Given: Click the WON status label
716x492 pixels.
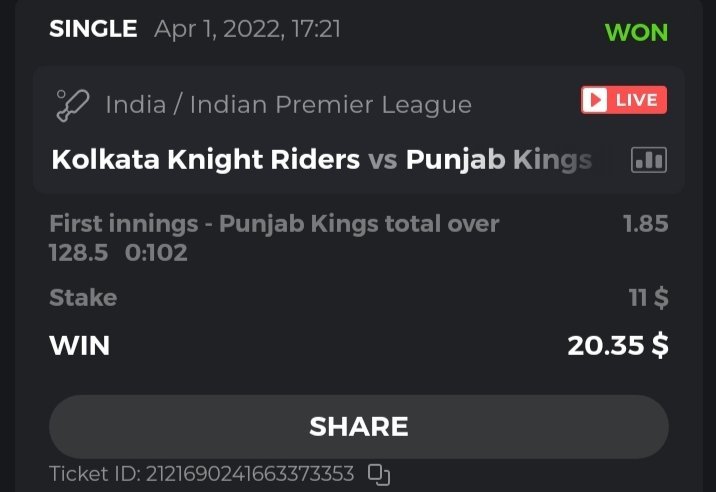Looking at the screenshot, I should coord(636,31).
